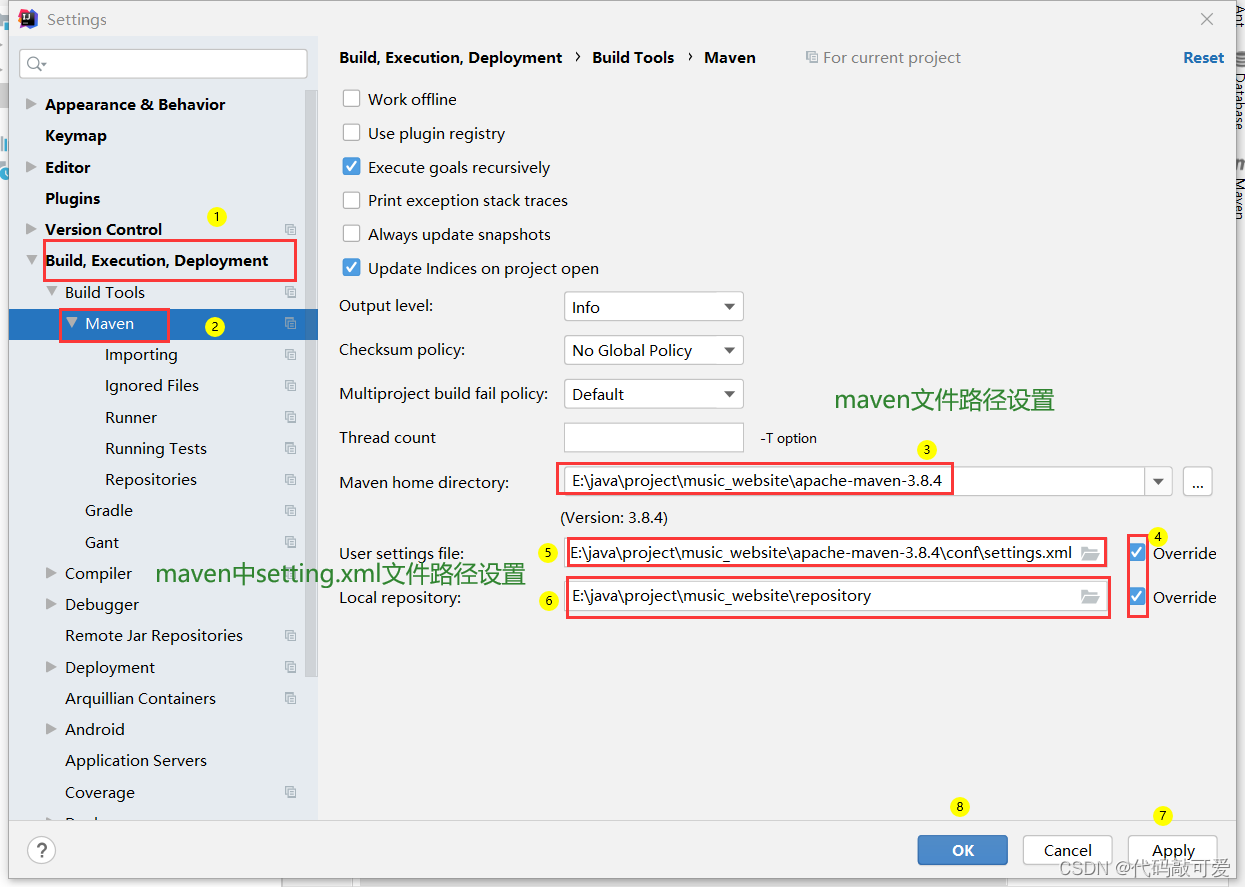1245x887 pixels.
Task: Click the folder icon in User settings file field
Action: coord(1090,553)
